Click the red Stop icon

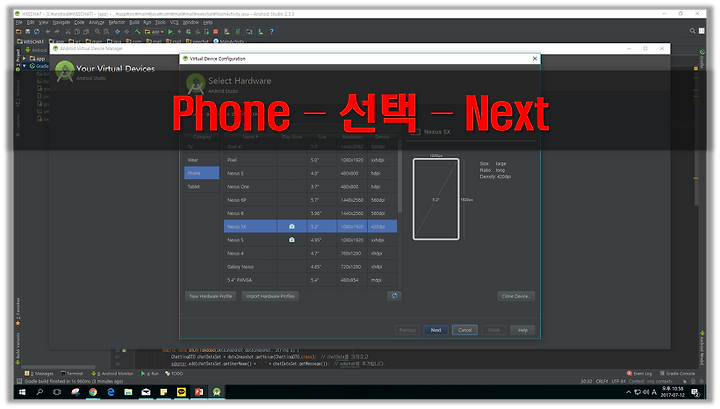[x=215, y=32]
